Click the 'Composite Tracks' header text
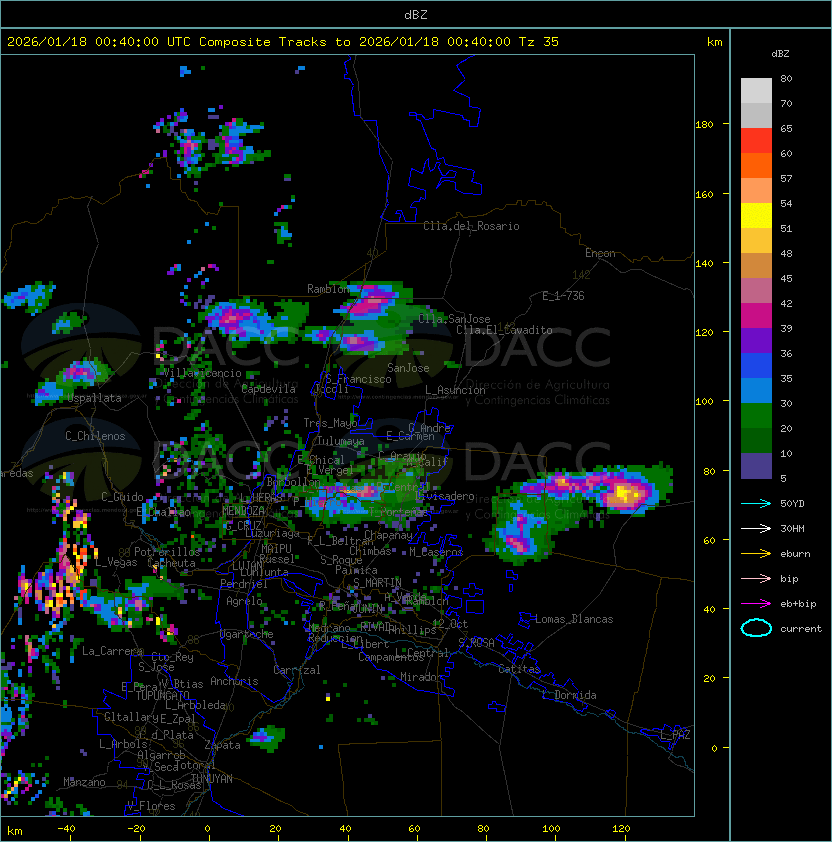 coord(263,41)
